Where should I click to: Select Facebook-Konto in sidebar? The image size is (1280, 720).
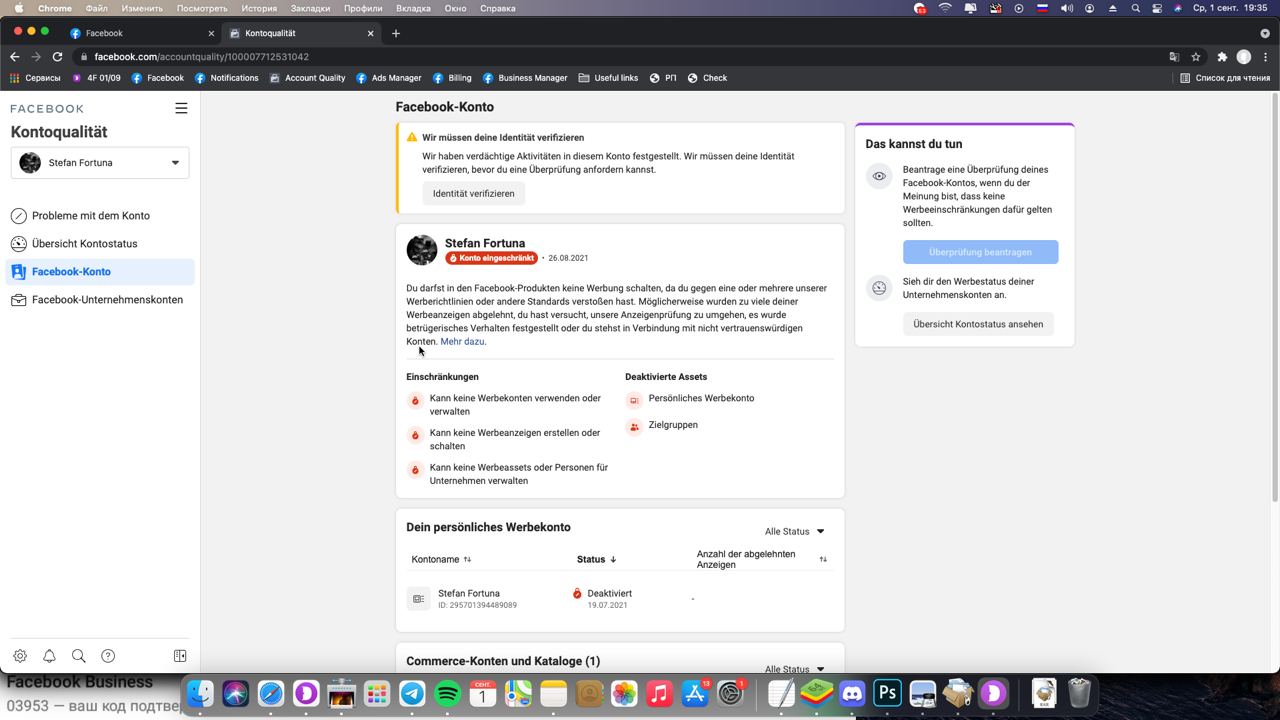point(100,272)
